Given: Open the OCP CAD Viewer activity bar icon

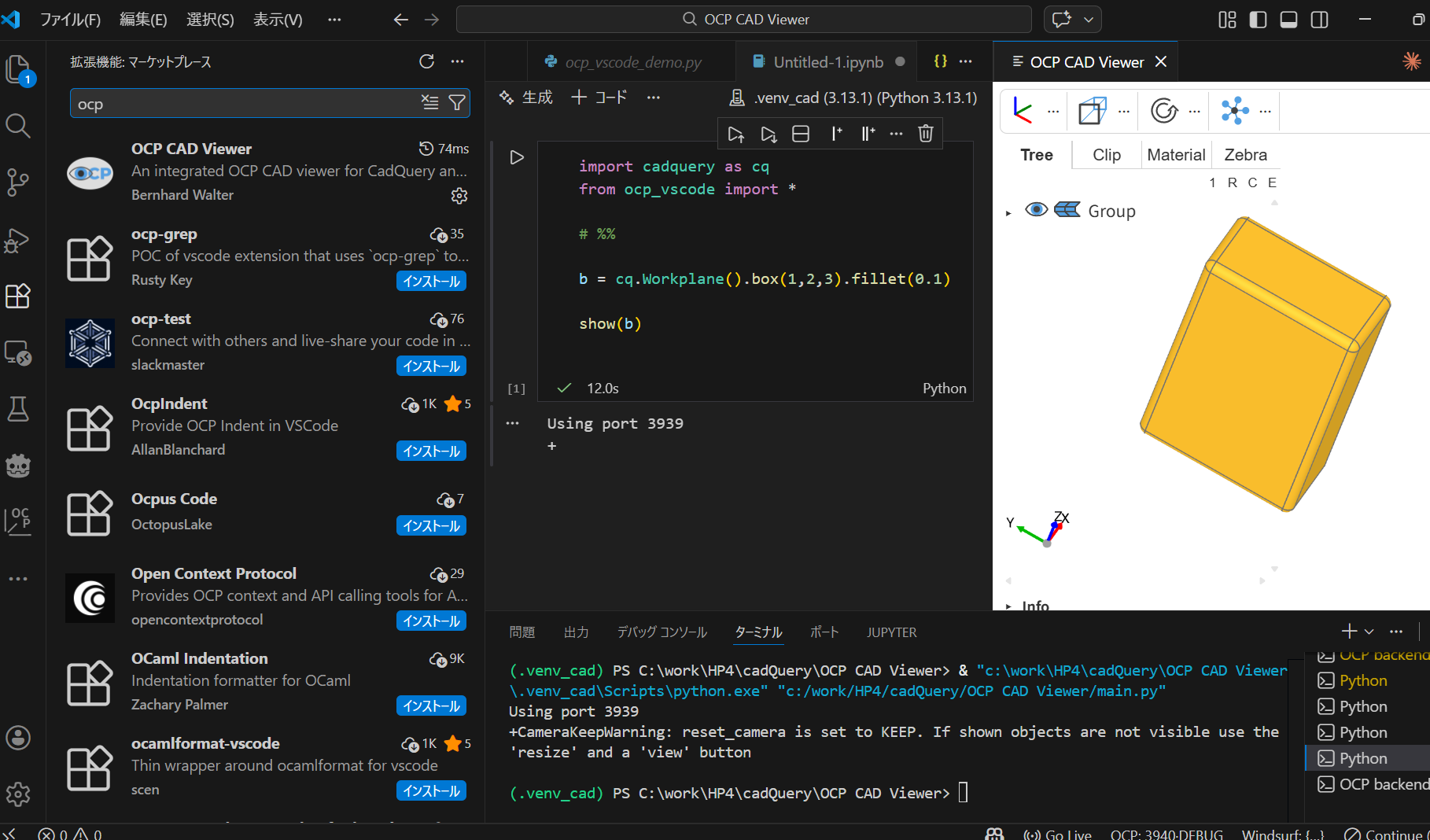Looking at the screenshot, I should pyautogui.click(x=18, y=520).
